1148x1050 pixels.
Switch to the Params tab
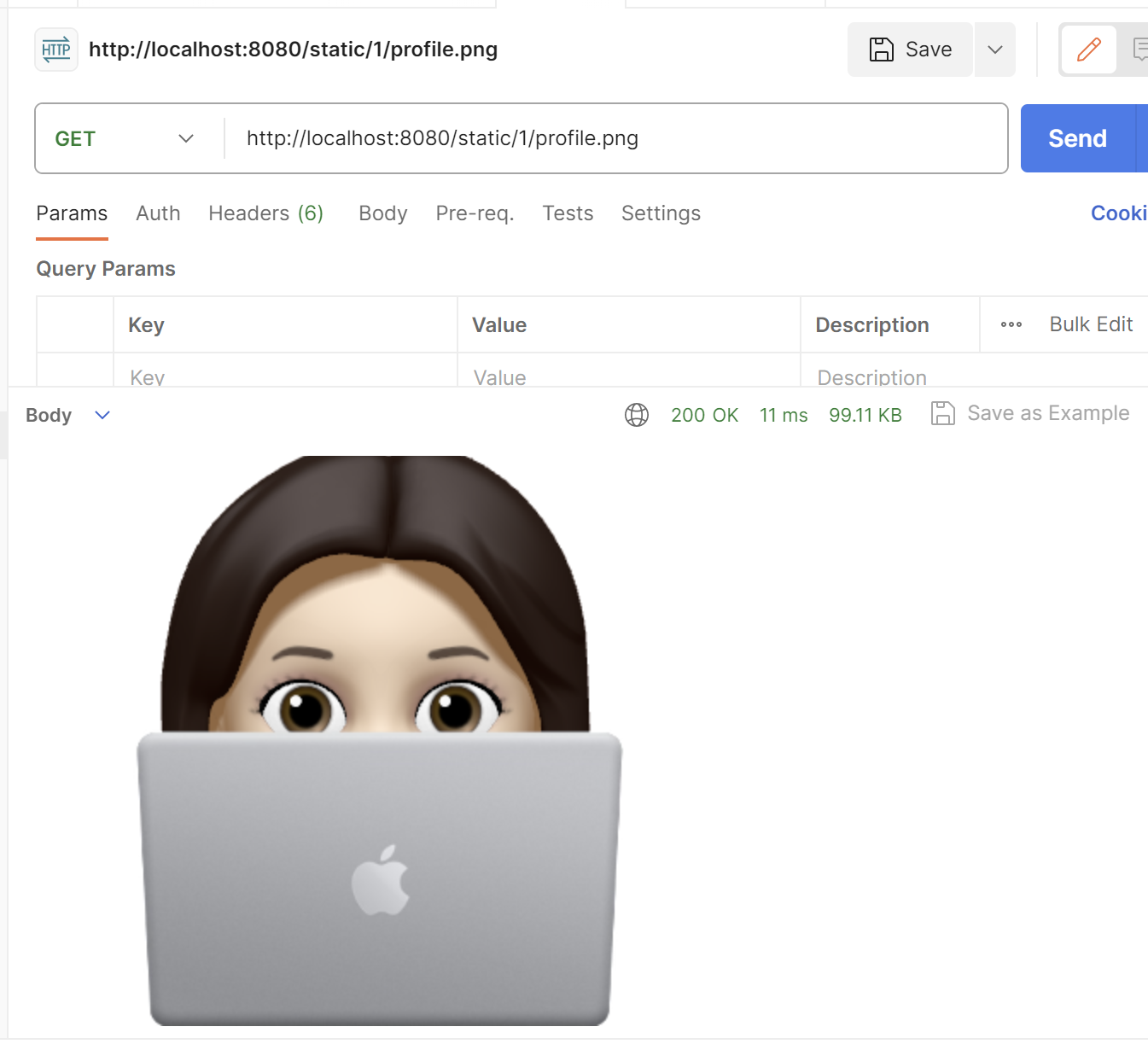[72, 213]
